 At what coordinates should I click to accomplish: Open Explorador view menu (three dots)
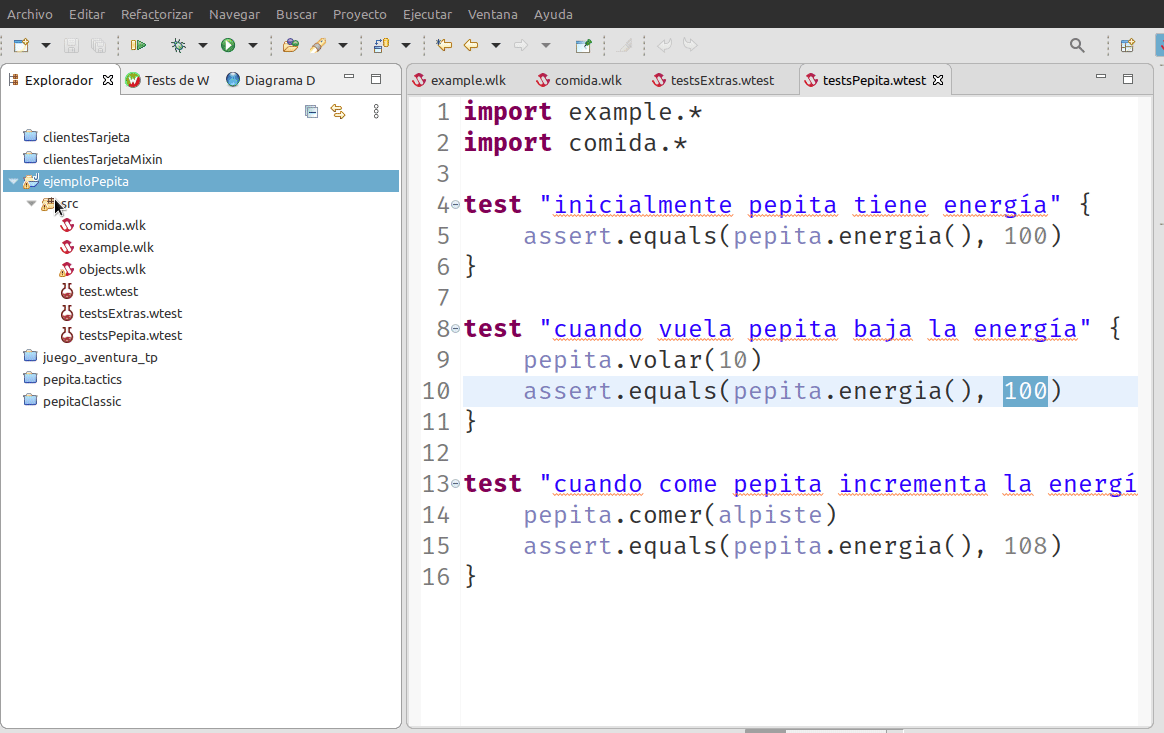coord(376,112)
